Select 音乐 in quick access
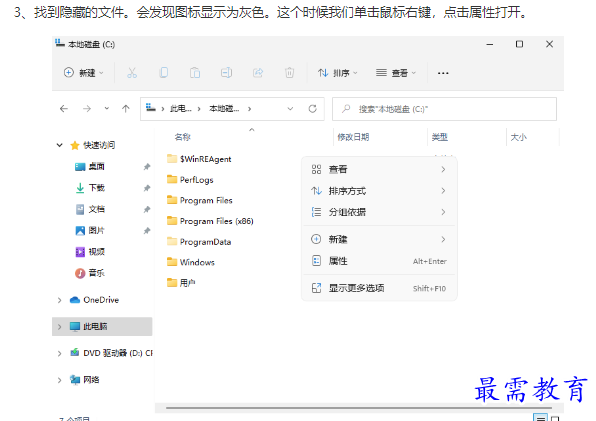Viewport: 596px width, 421px height. pyautogui.click(x=97, y=273)
